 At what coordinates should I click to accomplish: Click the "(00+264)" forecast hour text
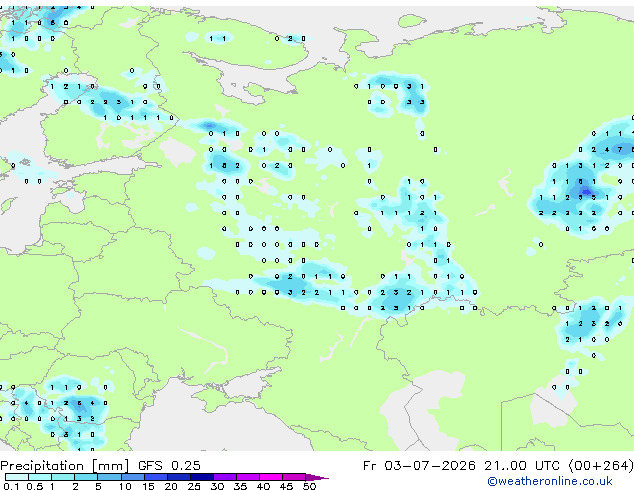pos(601,466)
